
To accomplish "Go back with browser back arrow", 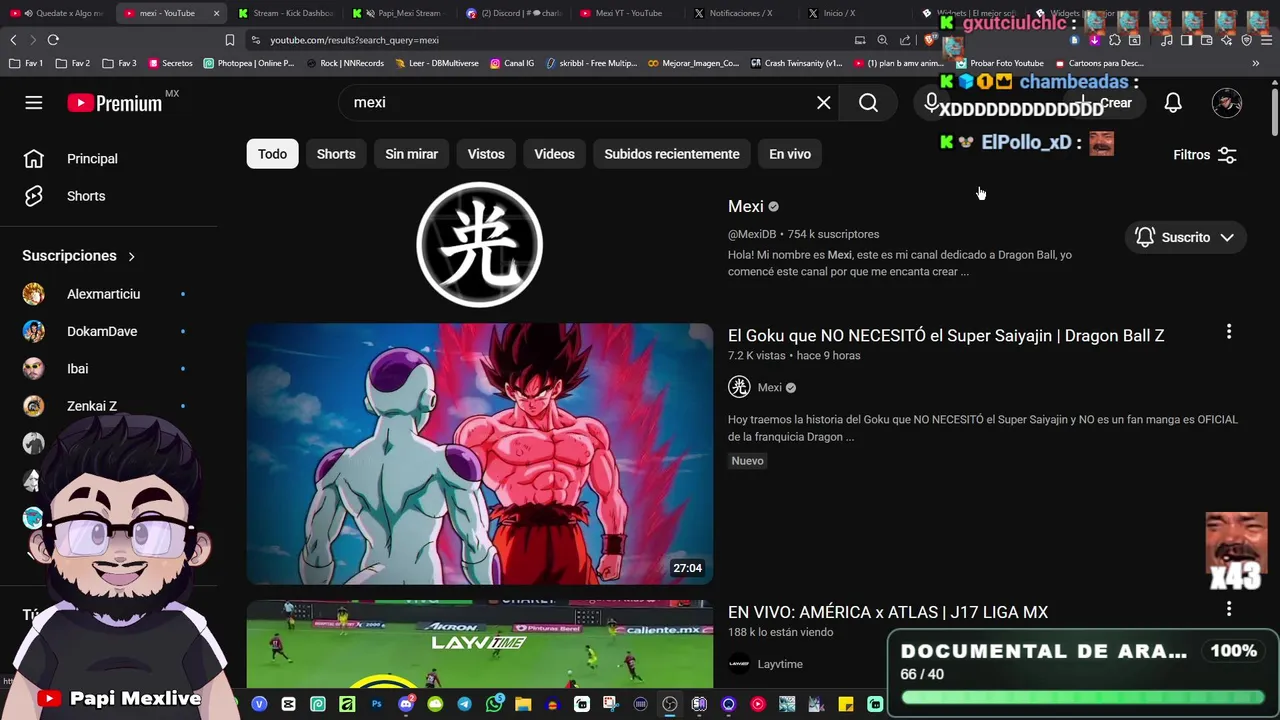I will pyautogui.click(x=13, y=40).
